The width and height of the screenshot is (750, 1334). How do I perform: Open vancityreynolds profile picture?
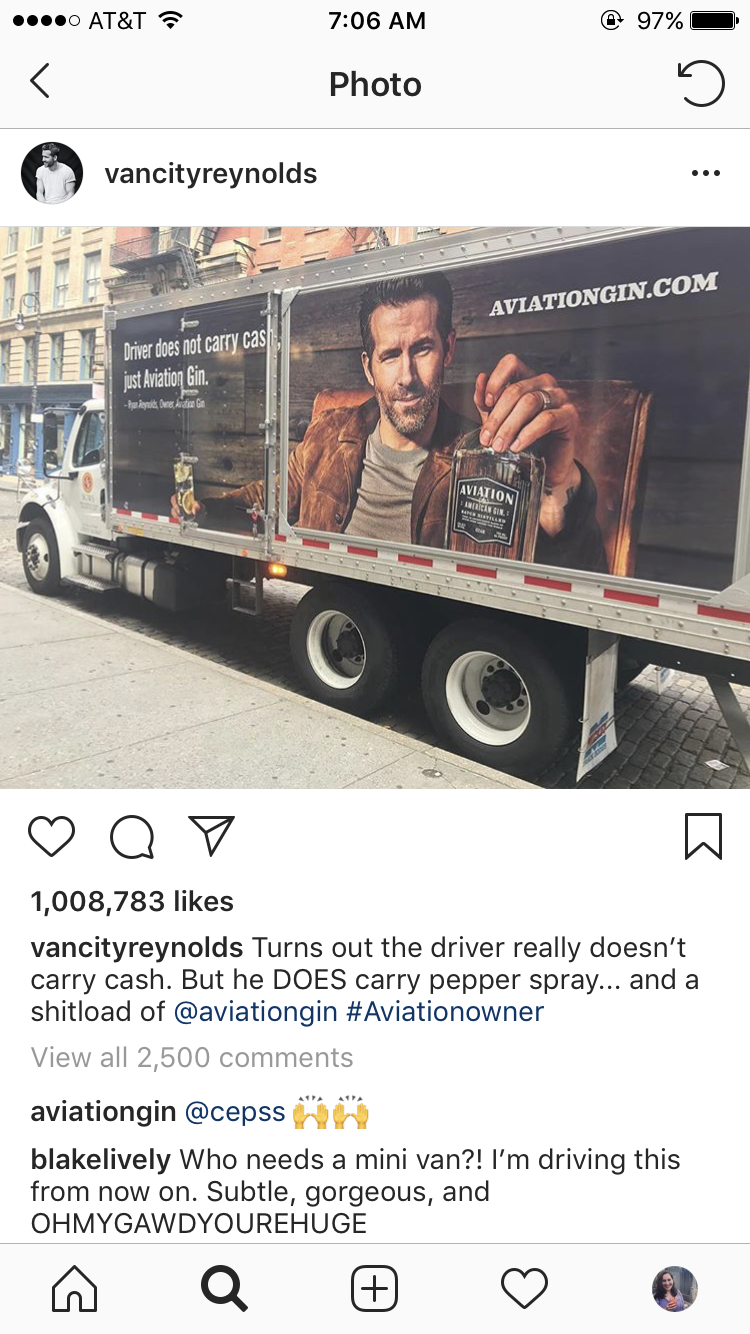click(51, 173)
